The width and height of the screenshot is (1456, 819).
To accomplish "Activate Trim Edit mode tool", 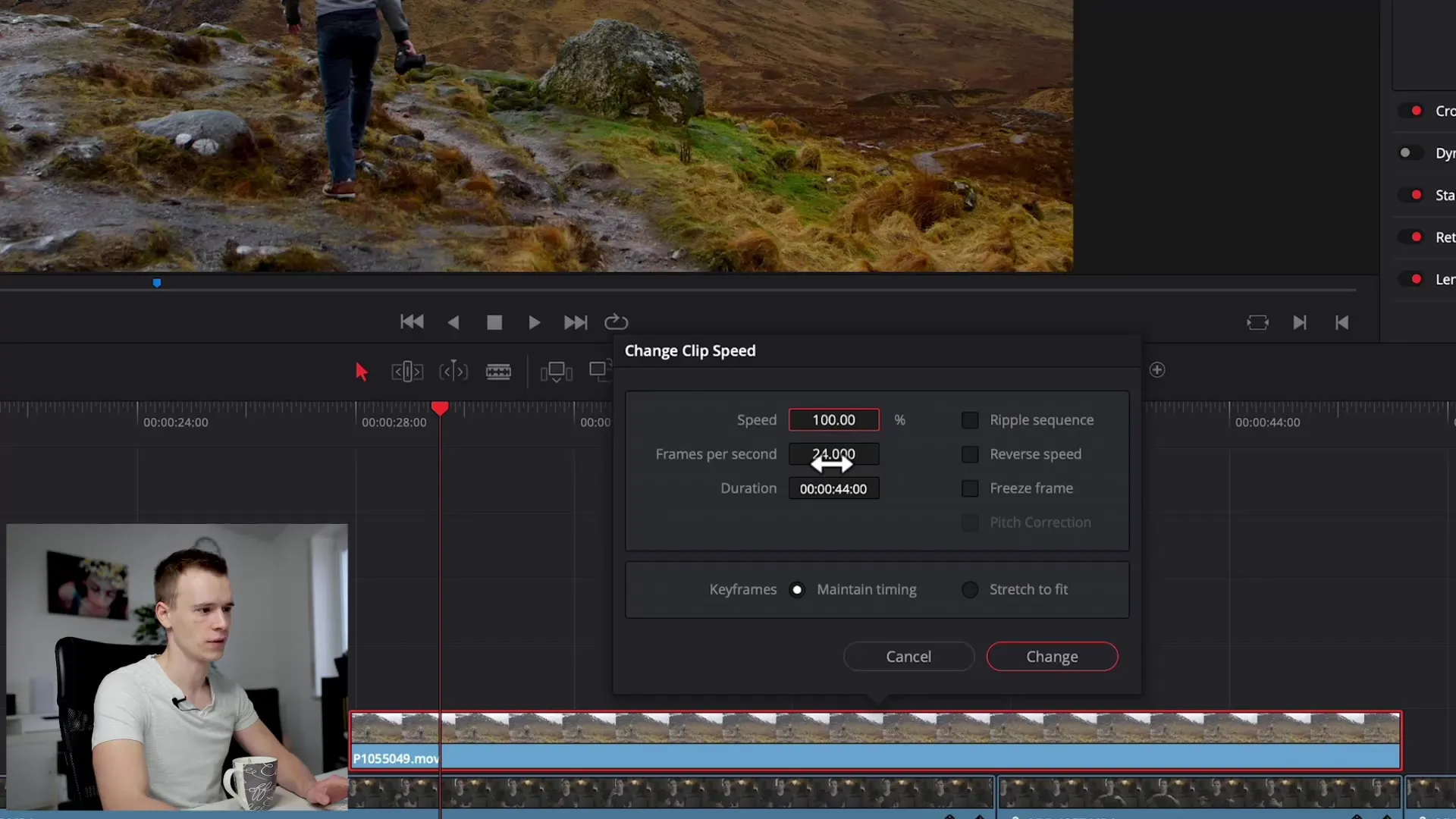I will click(x=407, y=372).
